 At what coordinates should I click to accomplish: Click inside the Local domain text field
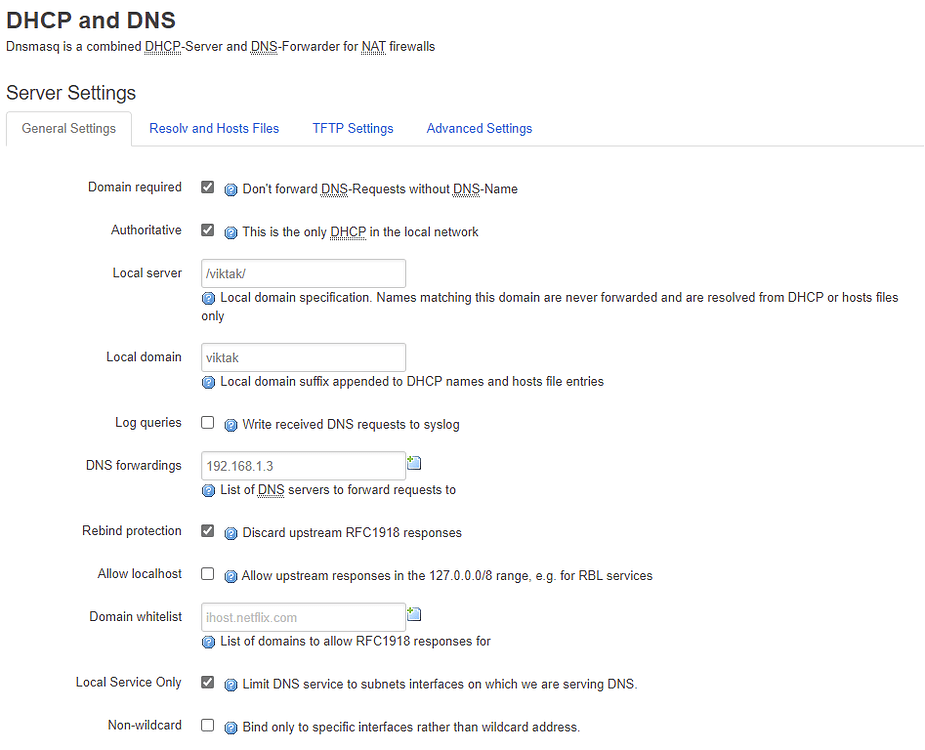tap(303, 357)
